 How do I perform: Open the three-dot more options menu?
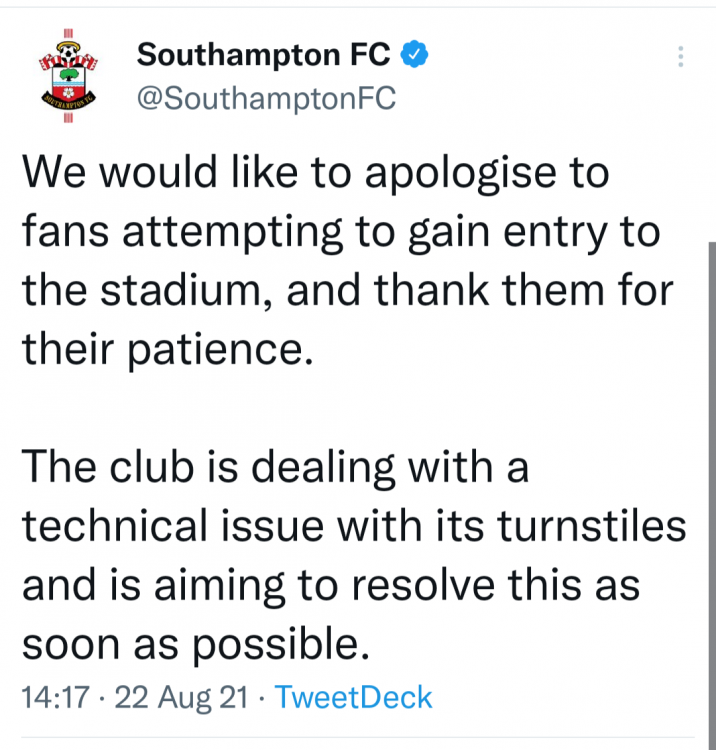pyautogui.click(x=681, y=56)
